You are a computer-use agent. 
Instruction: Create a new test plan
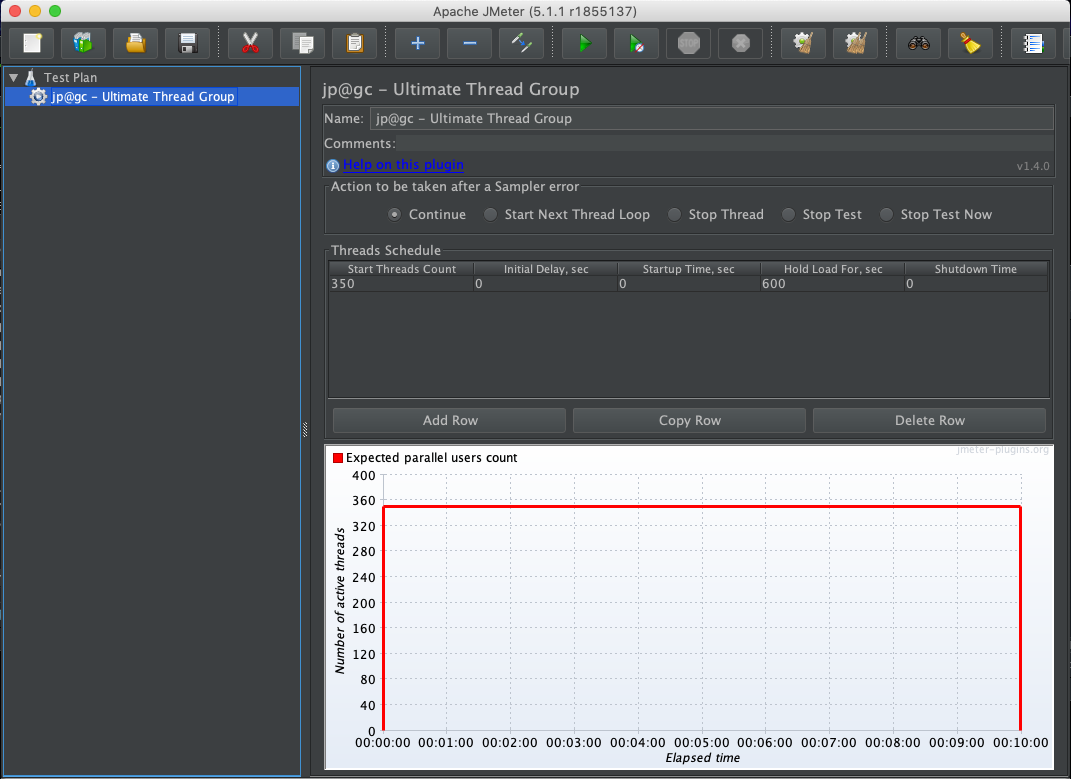(32, 43)
